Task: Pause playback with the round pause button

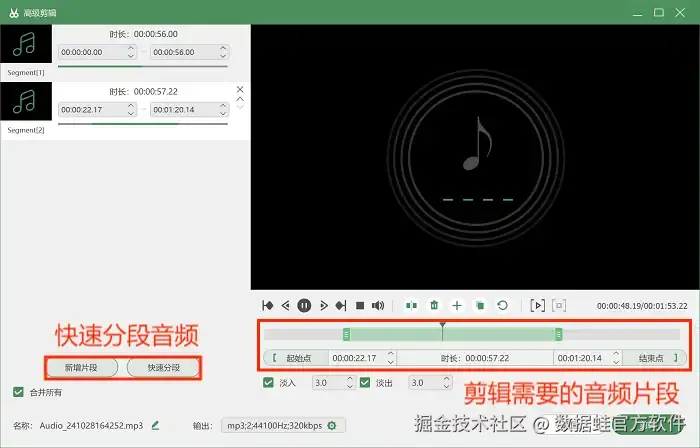Action: pos(304,306)
